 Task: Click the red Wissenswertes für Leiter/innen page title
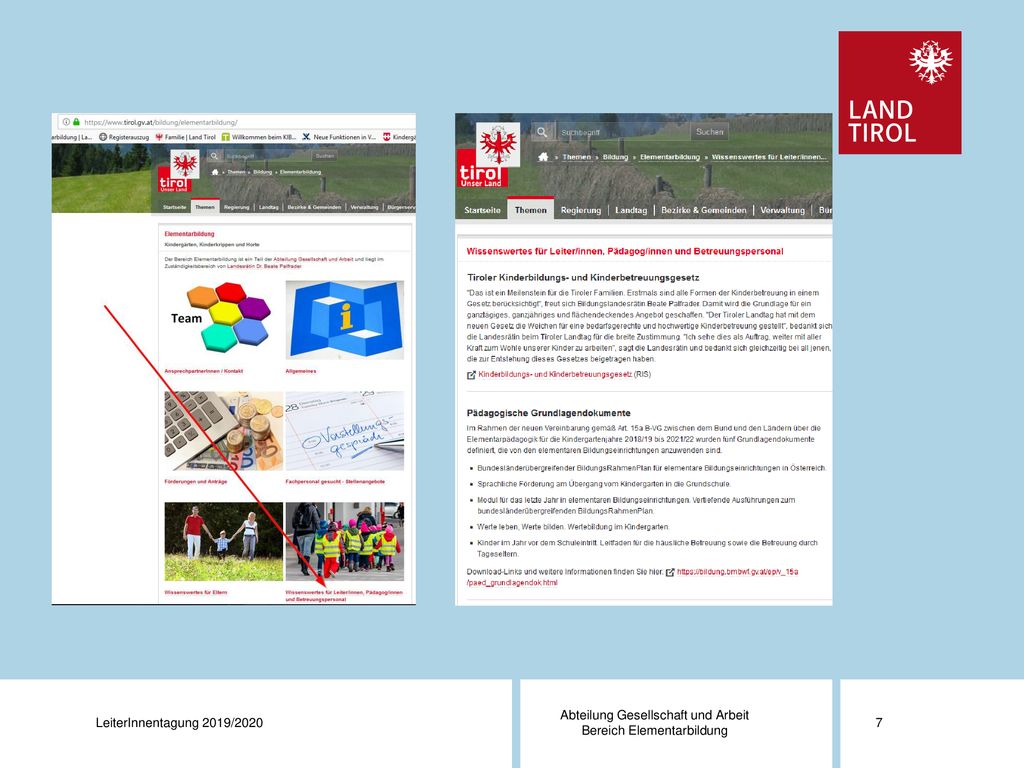[625, 251]
